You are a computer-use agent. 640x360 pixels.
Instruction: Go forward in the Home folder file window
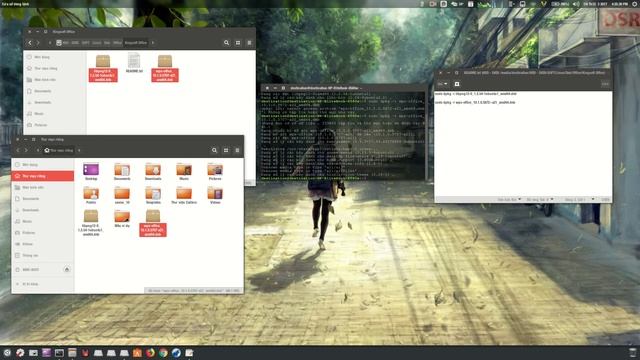click(x=26, y=150)
